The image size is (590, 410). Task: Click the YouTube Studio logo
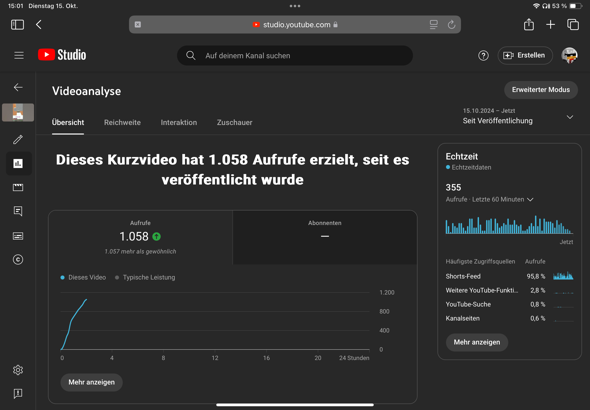tap(62, 55)
